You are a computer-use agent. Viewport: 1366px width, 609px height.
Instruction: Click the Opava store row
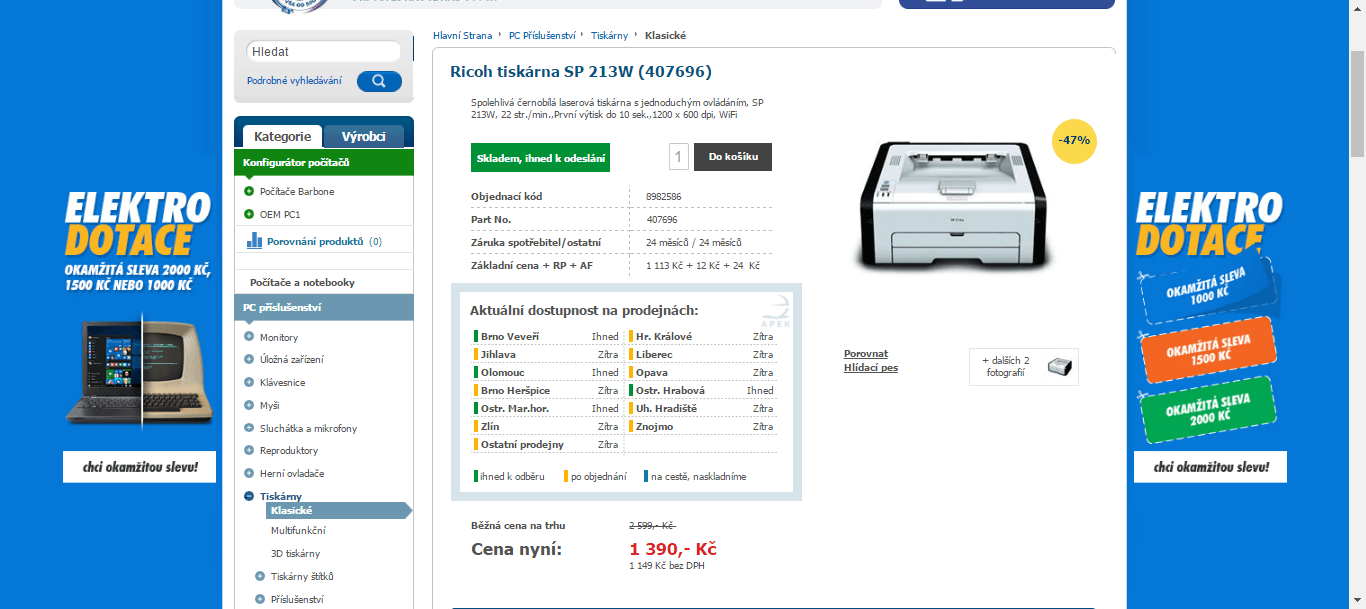coord(701,372)
